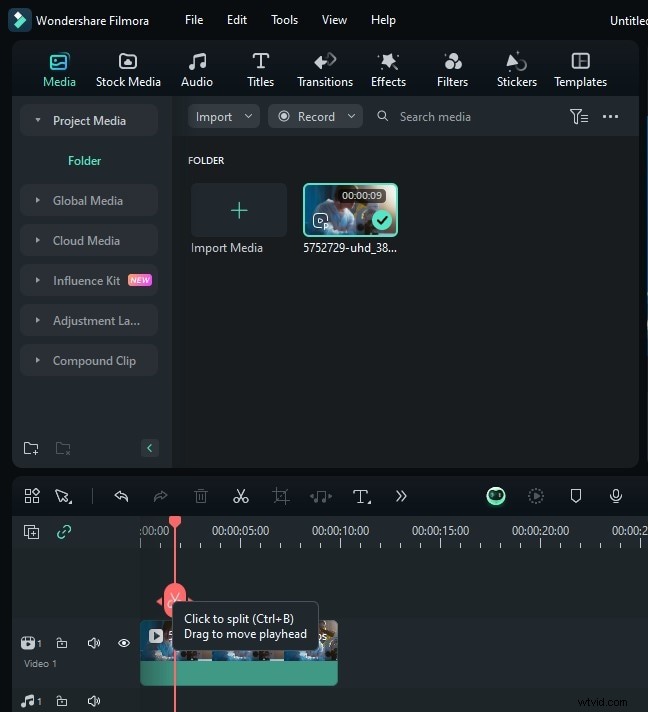Open the Tools menu

(x=284, y=20)
